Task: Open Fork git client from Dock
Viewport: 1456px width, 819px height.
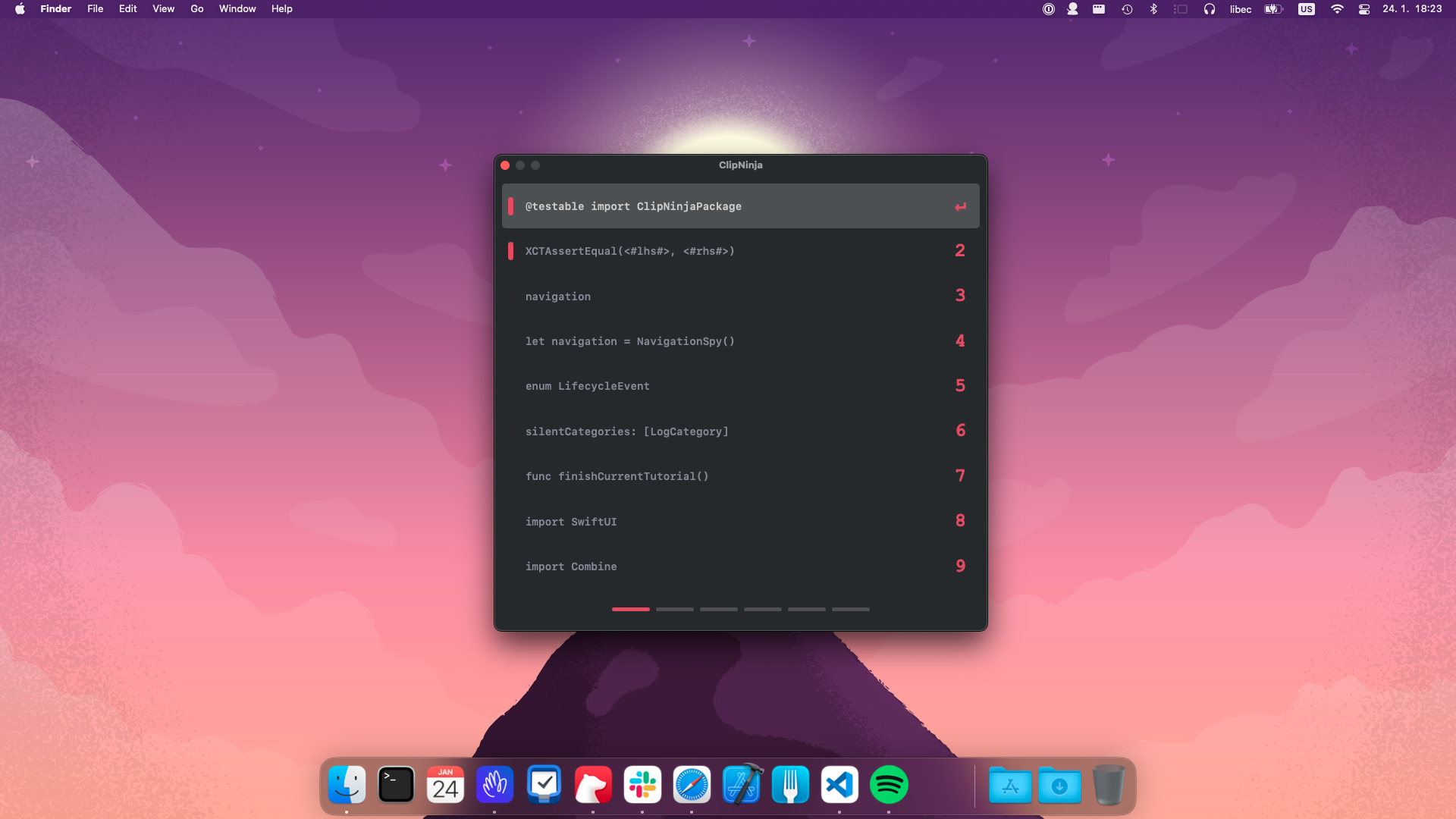Action: point(790,785)
